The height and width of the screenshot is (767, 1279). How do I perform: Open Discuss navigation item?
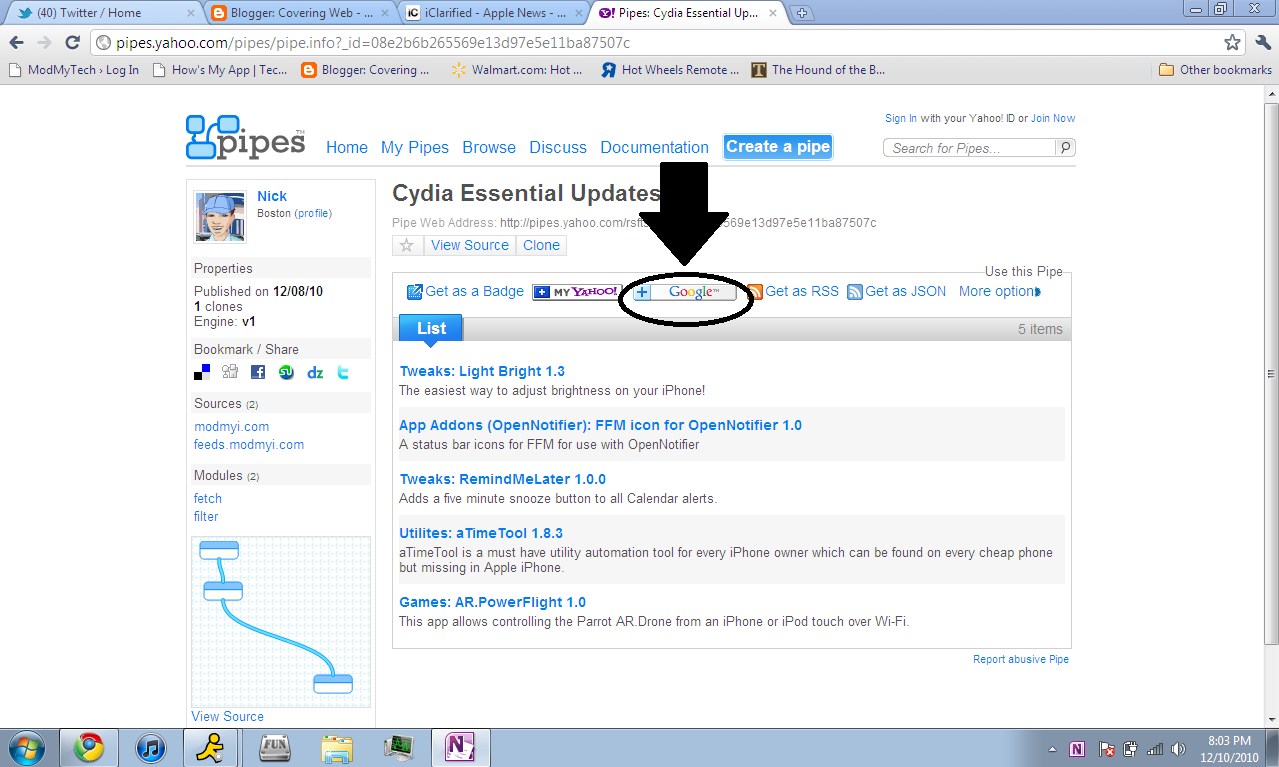[558, 147]
